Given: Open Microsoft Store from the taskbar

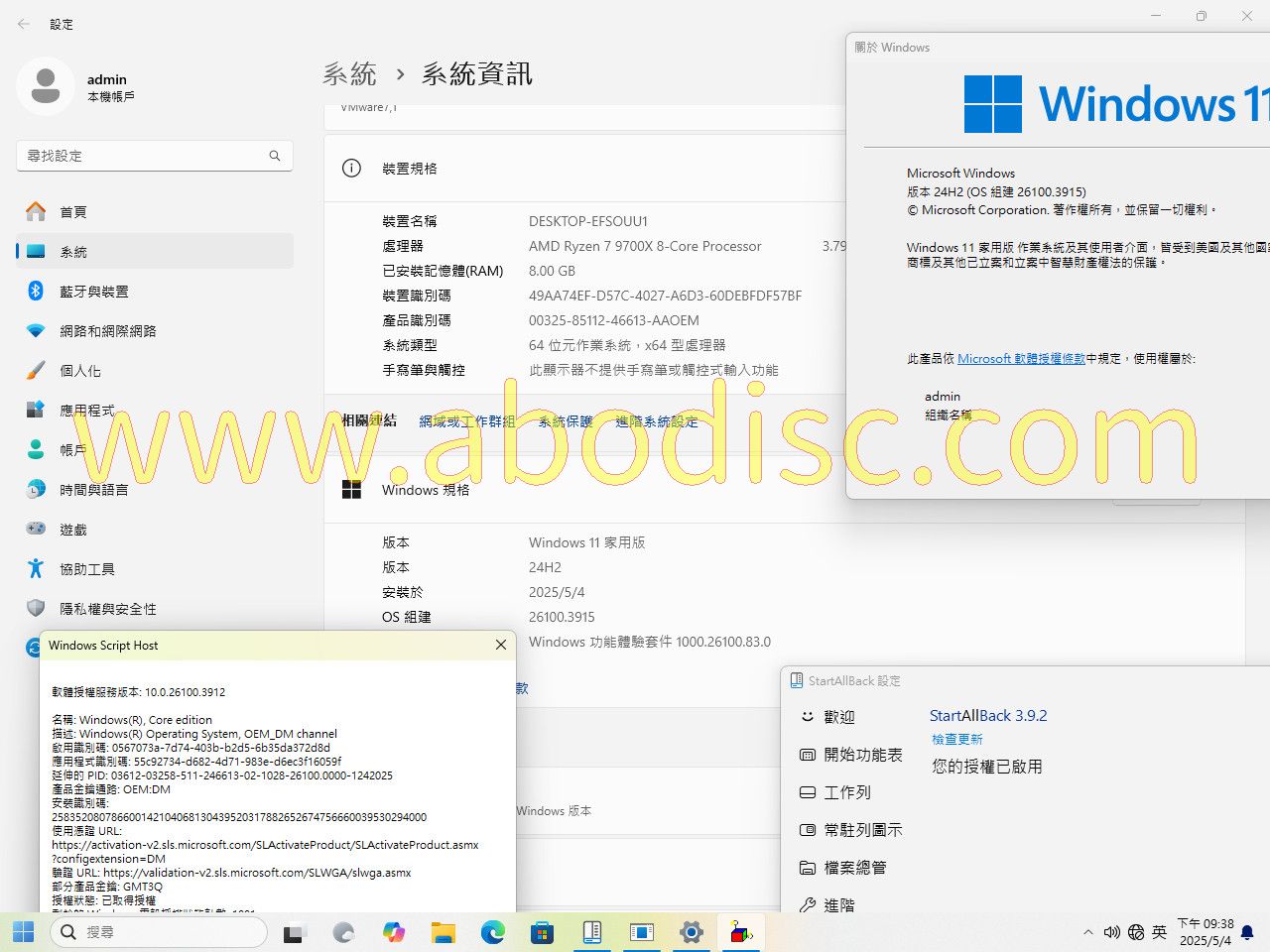Looking at the screenshot, I should pyautogui.click(x=542, y=932).
